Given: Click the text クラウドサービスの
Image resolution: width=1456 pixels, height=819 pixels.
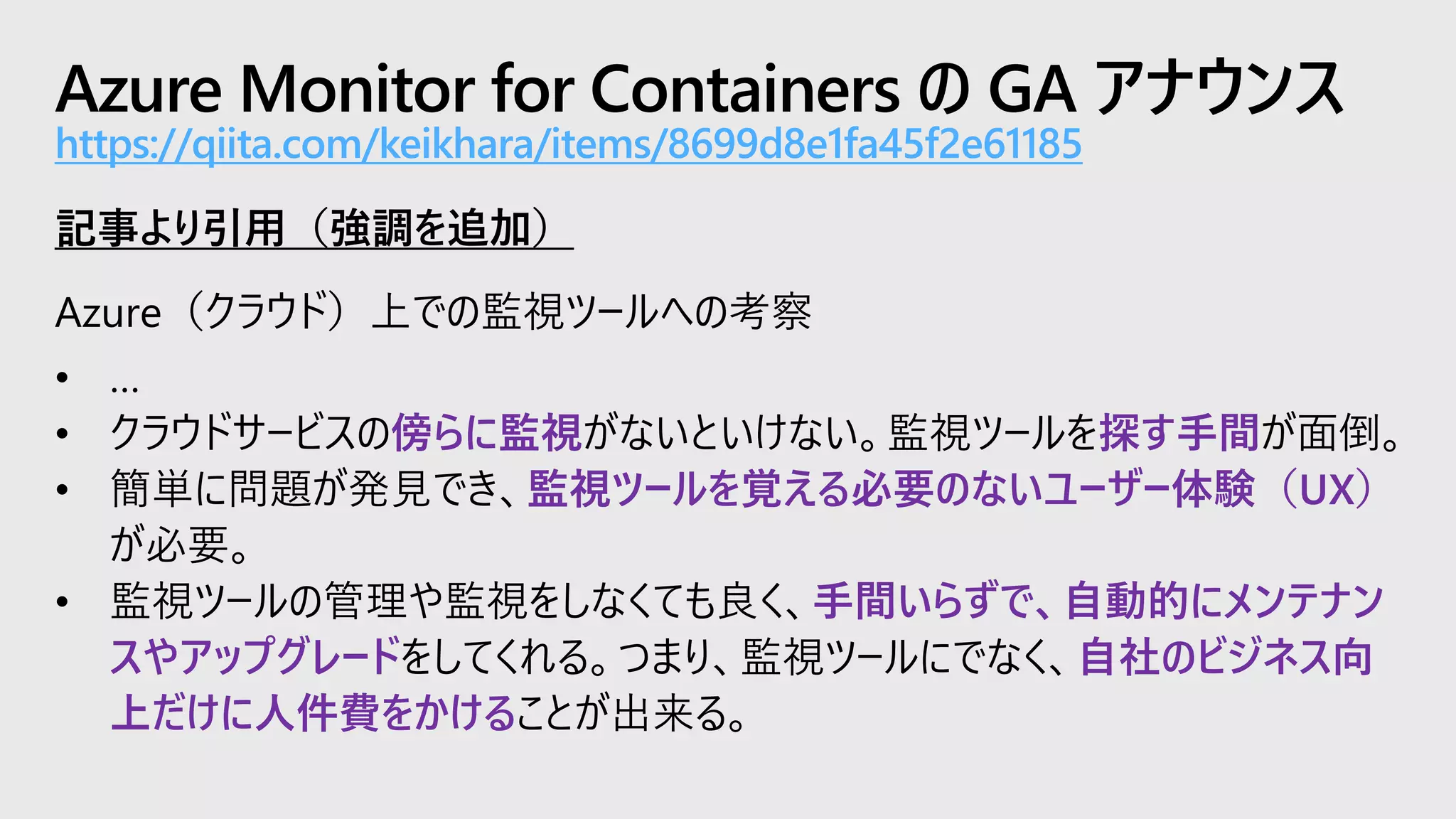Looking at the screenshot, I should (251, 432).
